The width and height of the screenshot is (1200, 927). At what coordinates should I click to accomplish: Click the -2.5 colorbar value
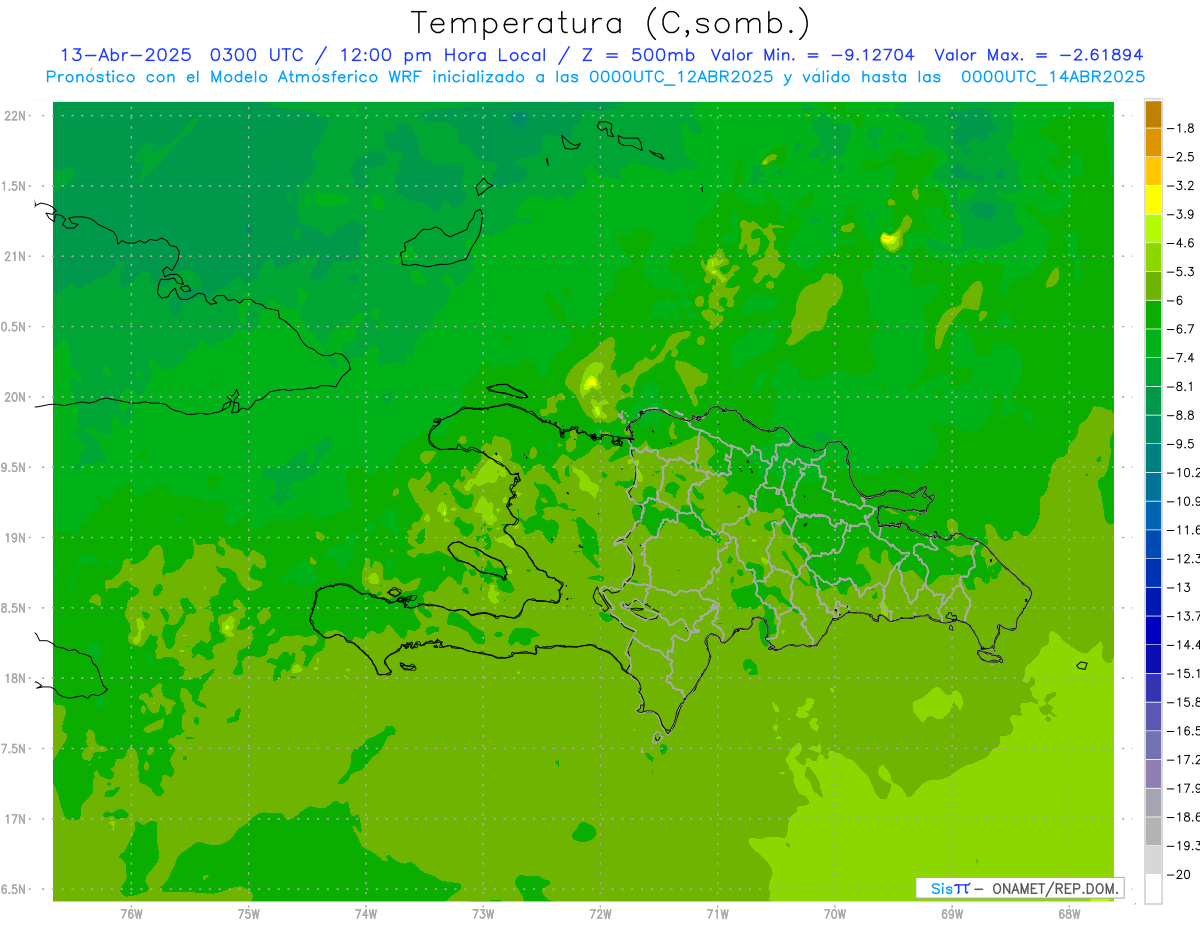tap(1181, 157)
